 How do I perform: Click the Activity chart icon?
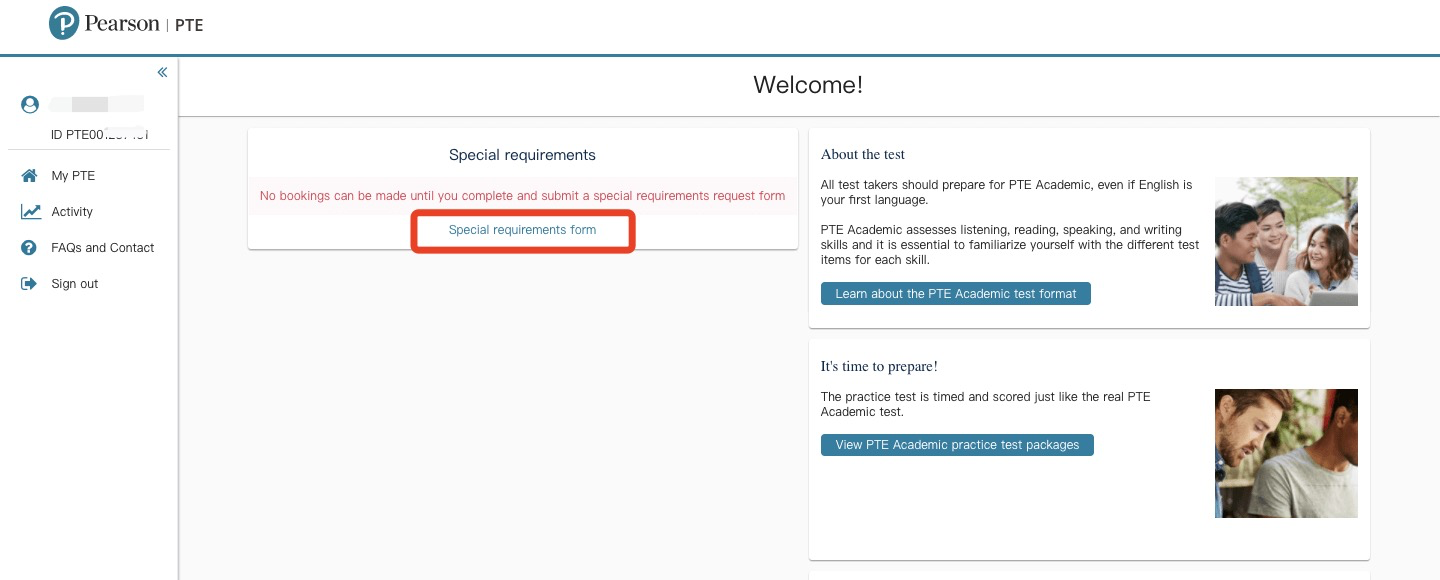click(x=31, y=212)
